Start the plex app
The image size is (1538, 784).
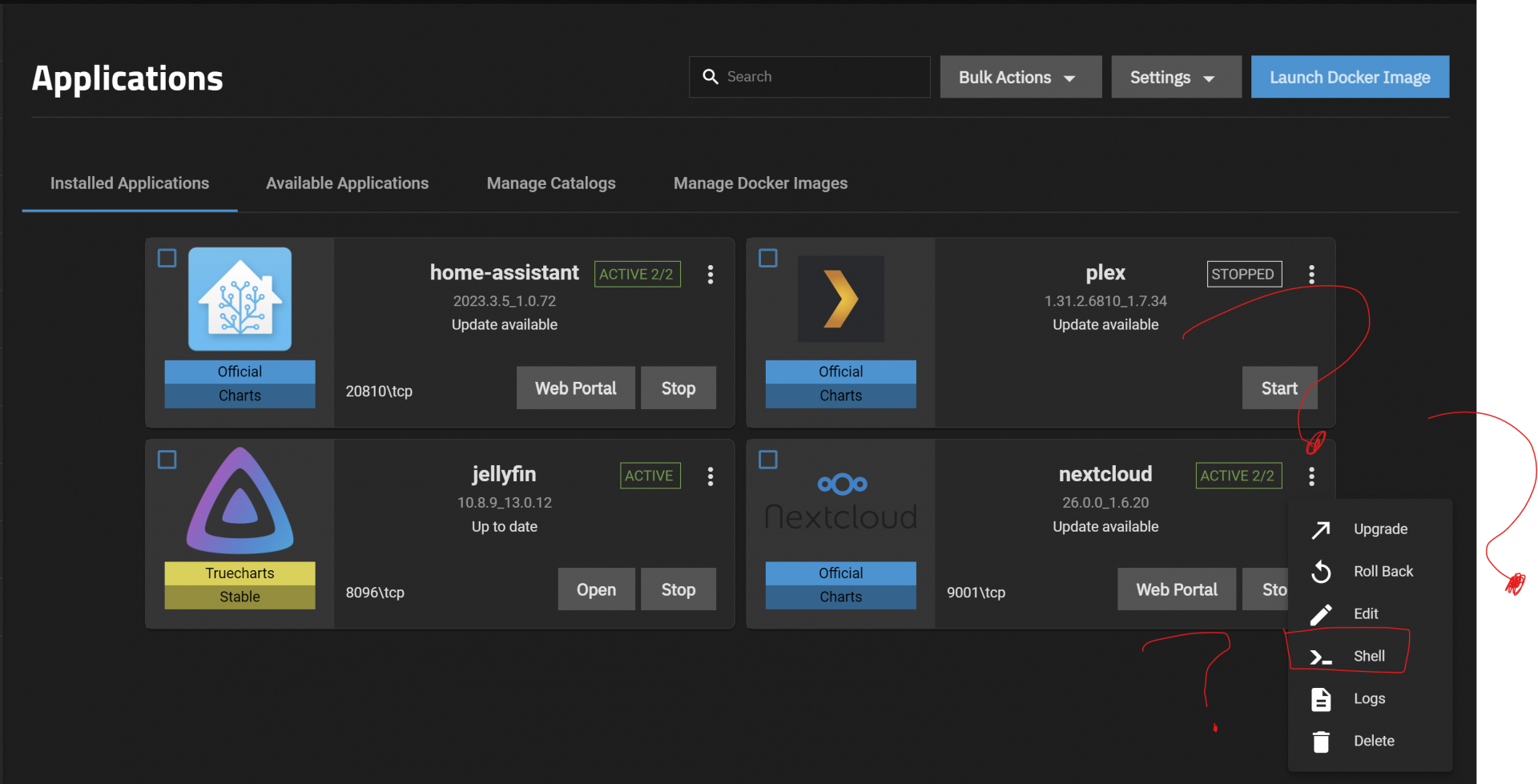coord(1279,388)
